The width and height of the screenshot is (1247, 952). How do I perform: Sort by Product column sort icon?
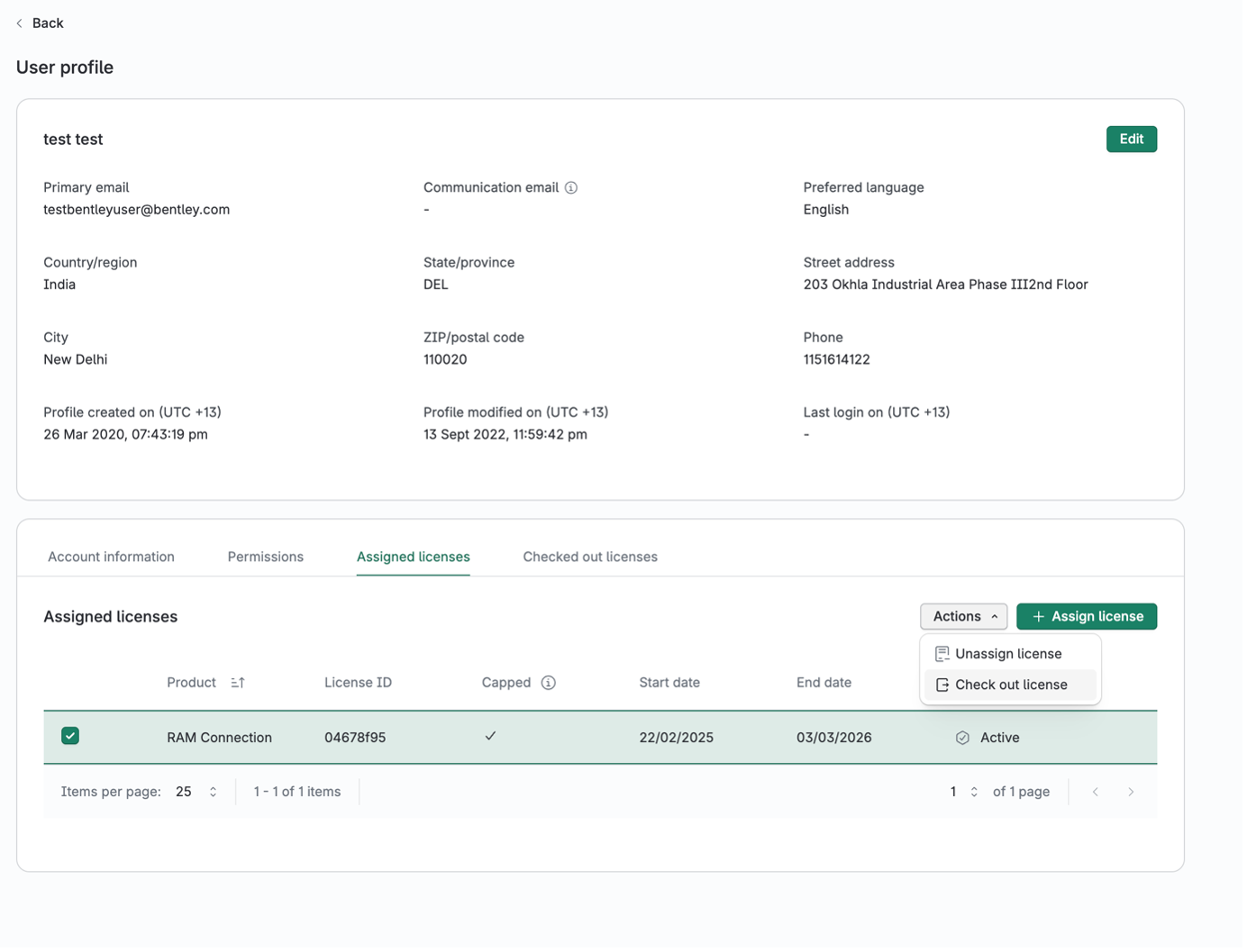coord(238,683)
